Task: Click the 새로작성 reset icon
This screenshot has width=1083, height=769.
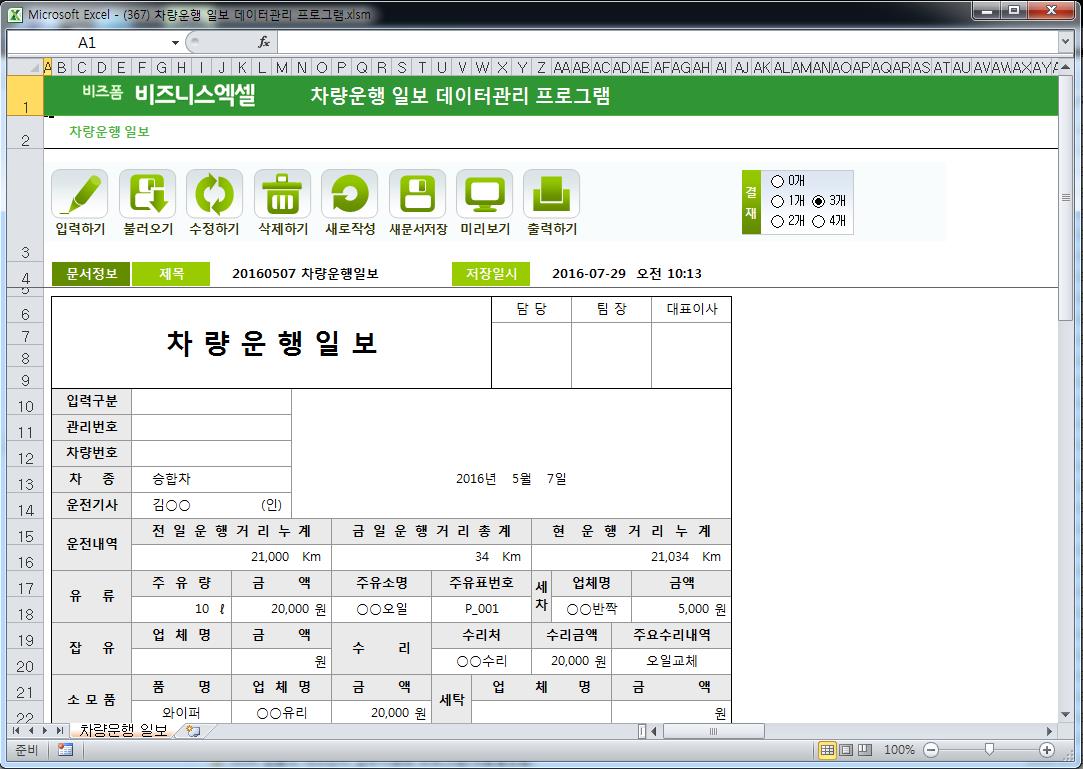Action: (349, 194)
